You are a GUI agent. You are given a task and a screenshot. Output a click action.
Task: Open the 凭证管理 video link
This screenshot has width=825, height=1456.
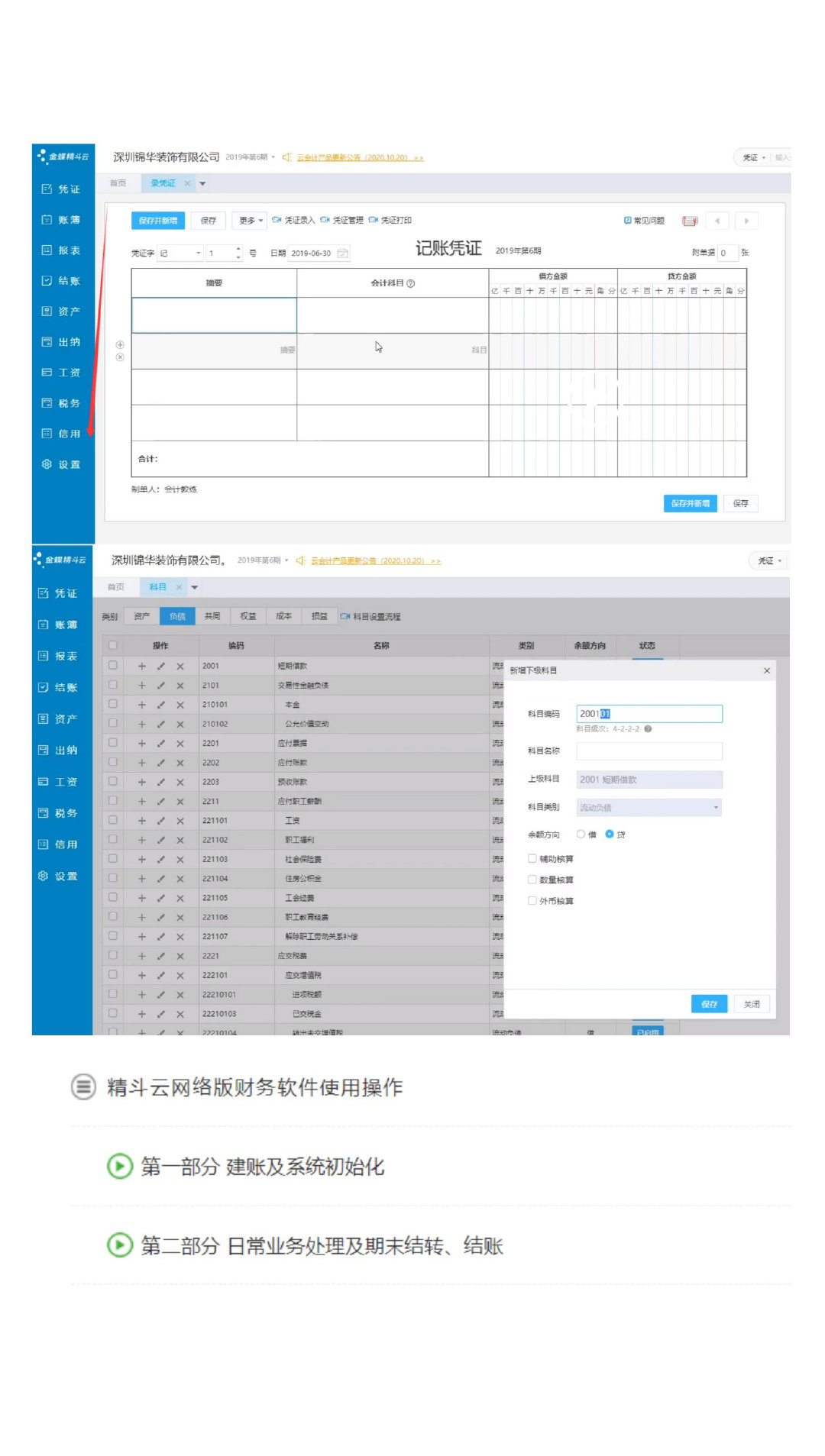(341, 221)
